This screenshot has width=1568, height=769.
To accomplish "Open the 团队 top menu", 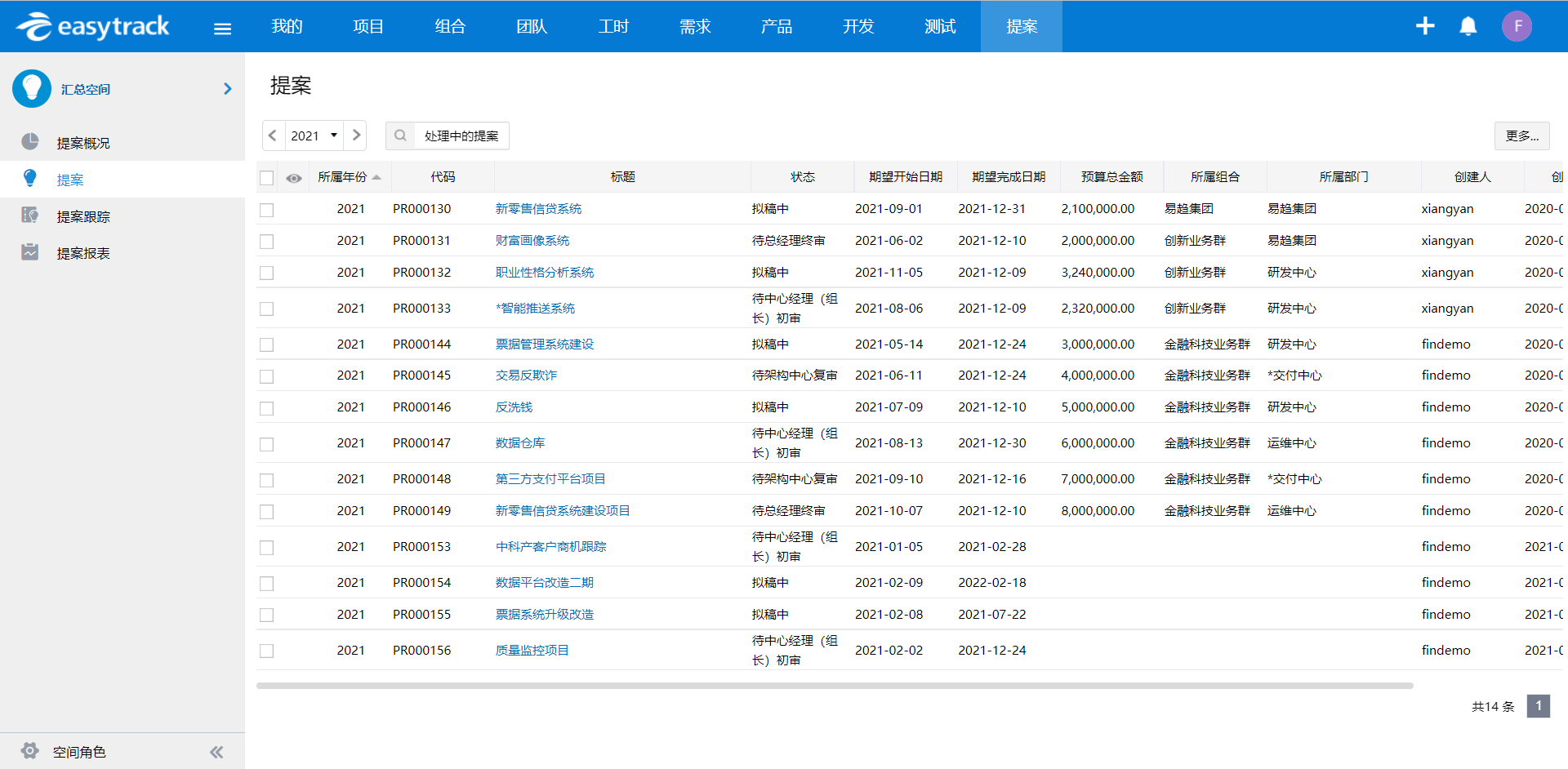I will point(532,26).
